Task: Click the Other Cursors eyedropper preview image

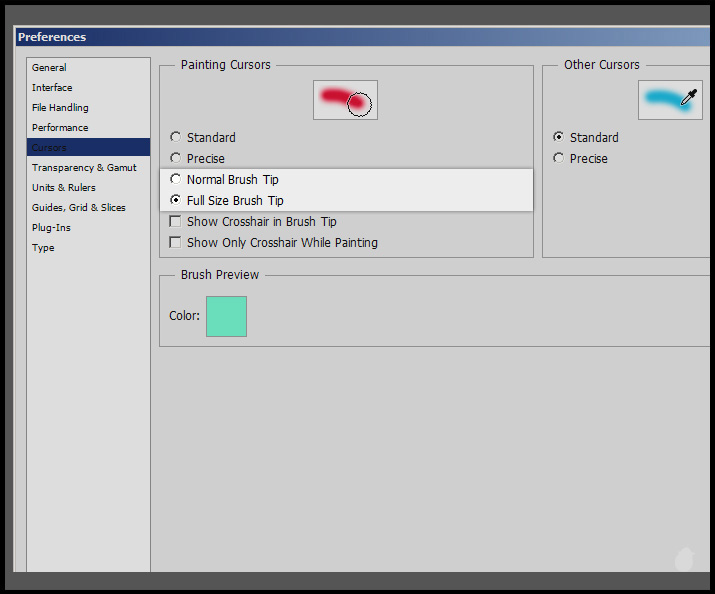Action: 670,100
